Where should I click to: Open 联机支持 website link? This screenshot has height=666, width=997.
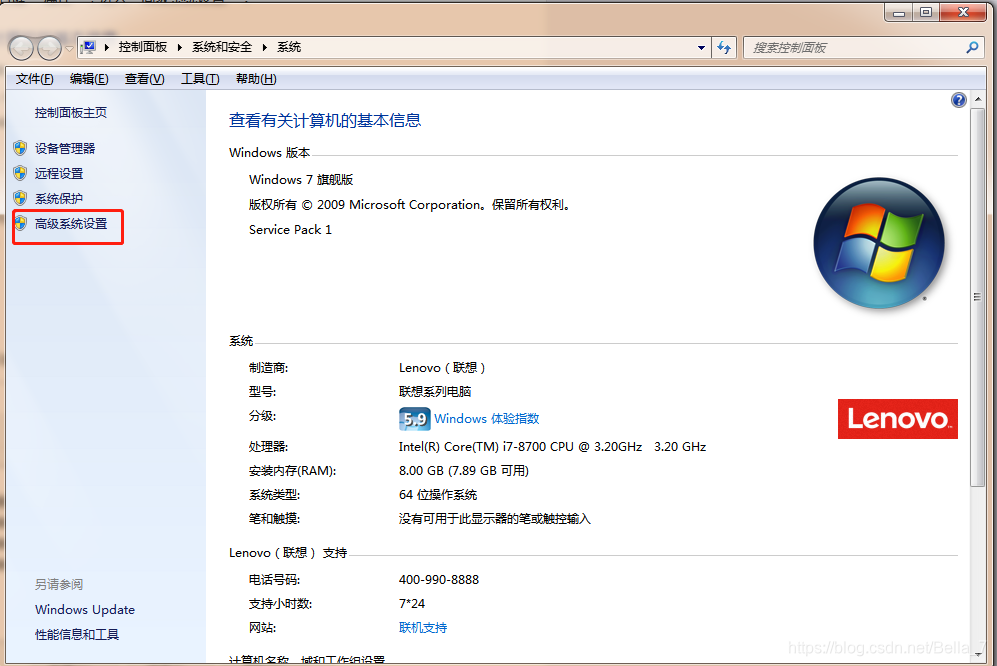pyautogui.click(x=423, y=628)
